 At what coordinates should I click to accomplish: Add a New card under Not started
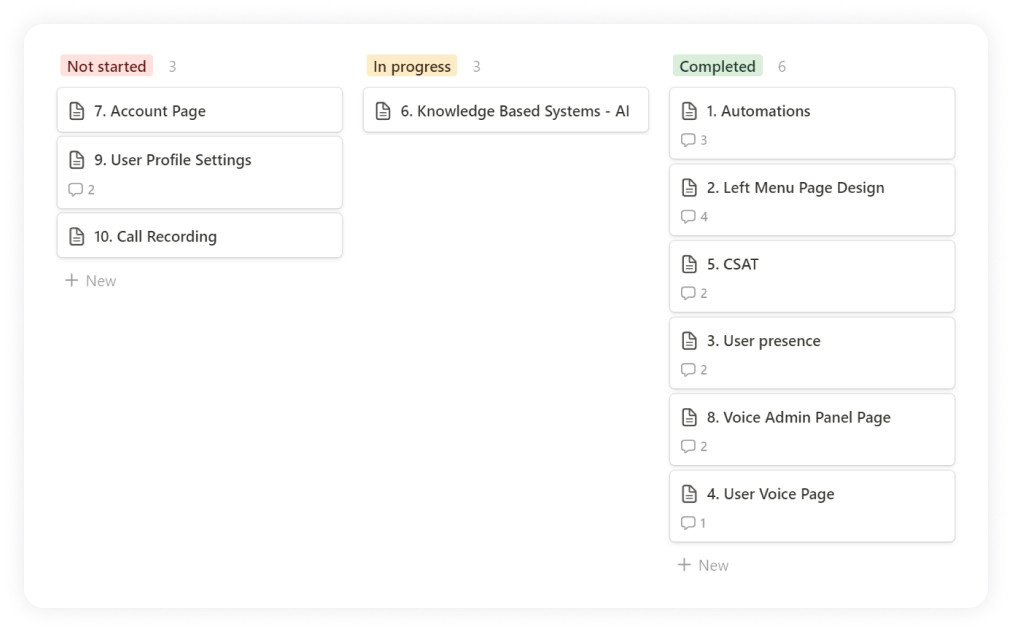pyautogui.click(x=91, y=281)
